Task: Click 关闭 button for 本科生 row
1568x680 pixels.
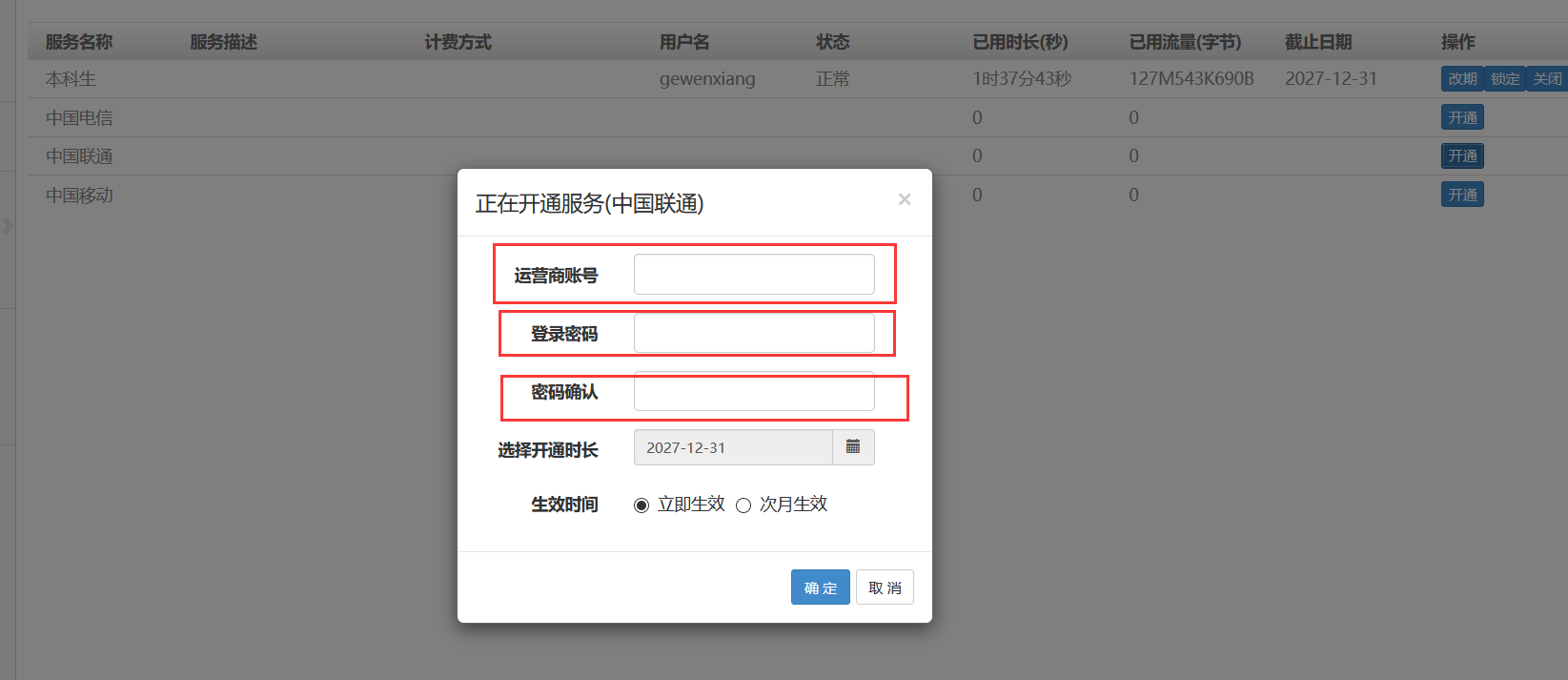Action: click(1547, 79)
